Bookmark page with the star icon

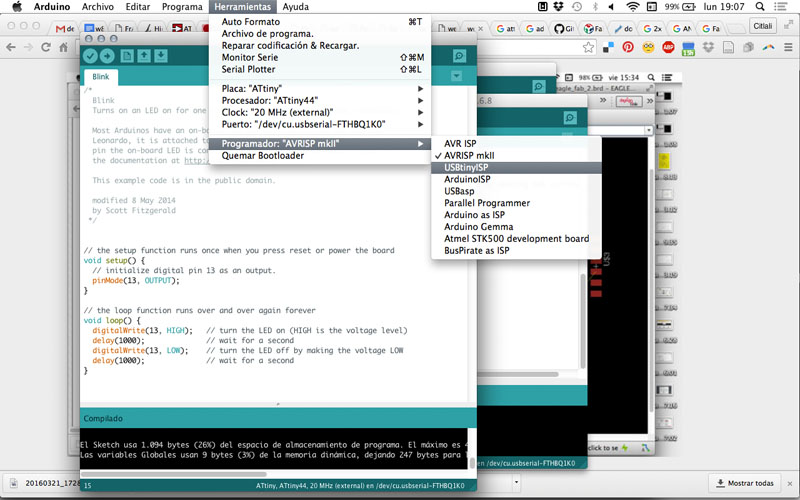coord(588,47)
